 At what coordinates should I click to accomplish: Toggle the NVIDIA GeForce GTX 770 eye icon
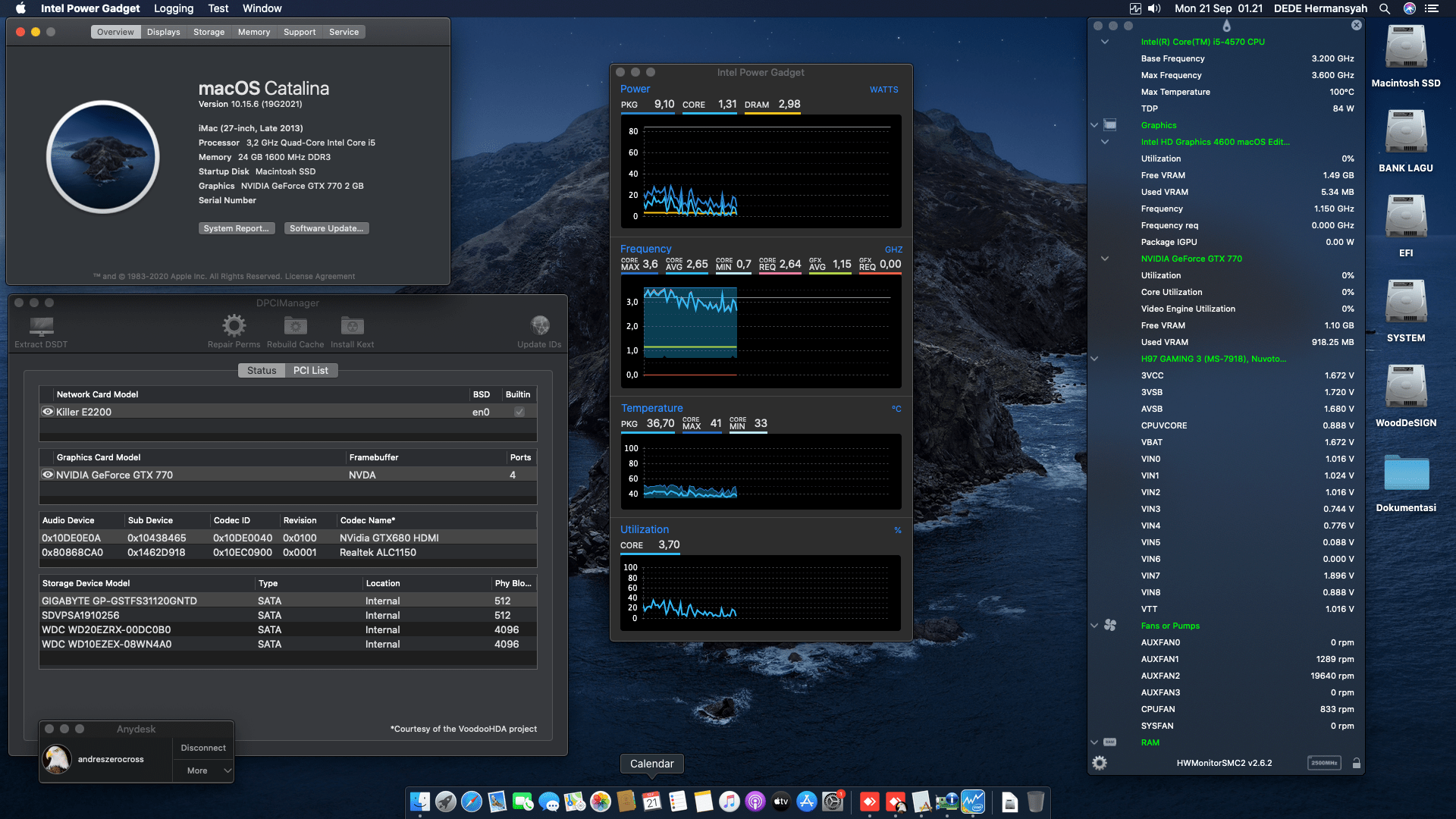coord(47,475)
